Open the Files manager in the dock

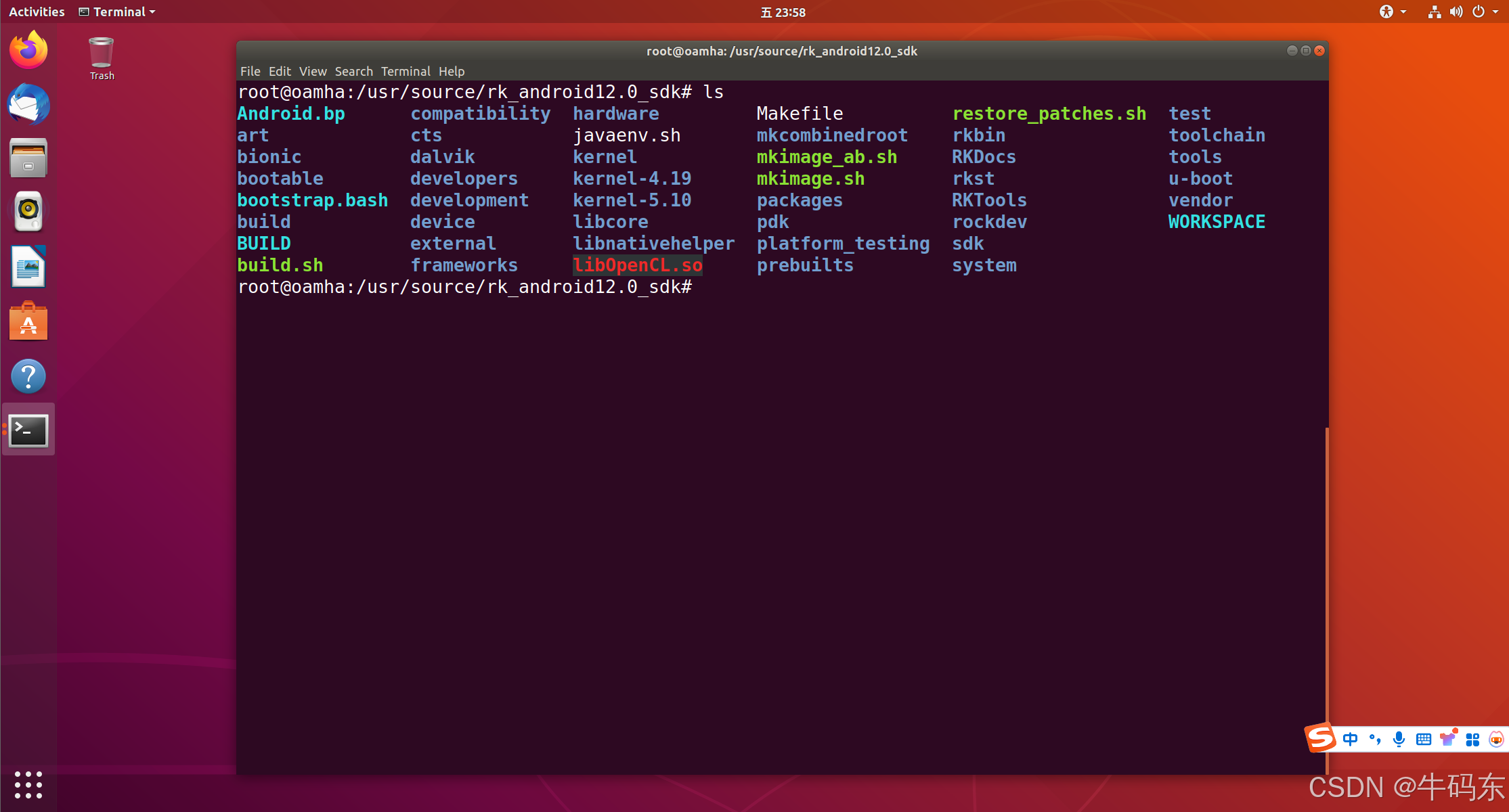(x=28, y=158)
